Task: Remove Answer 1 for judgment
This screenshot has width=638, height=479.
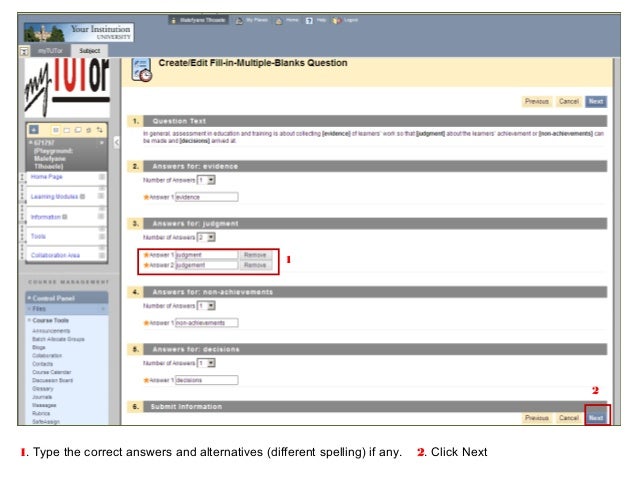Action: (255, 255)
